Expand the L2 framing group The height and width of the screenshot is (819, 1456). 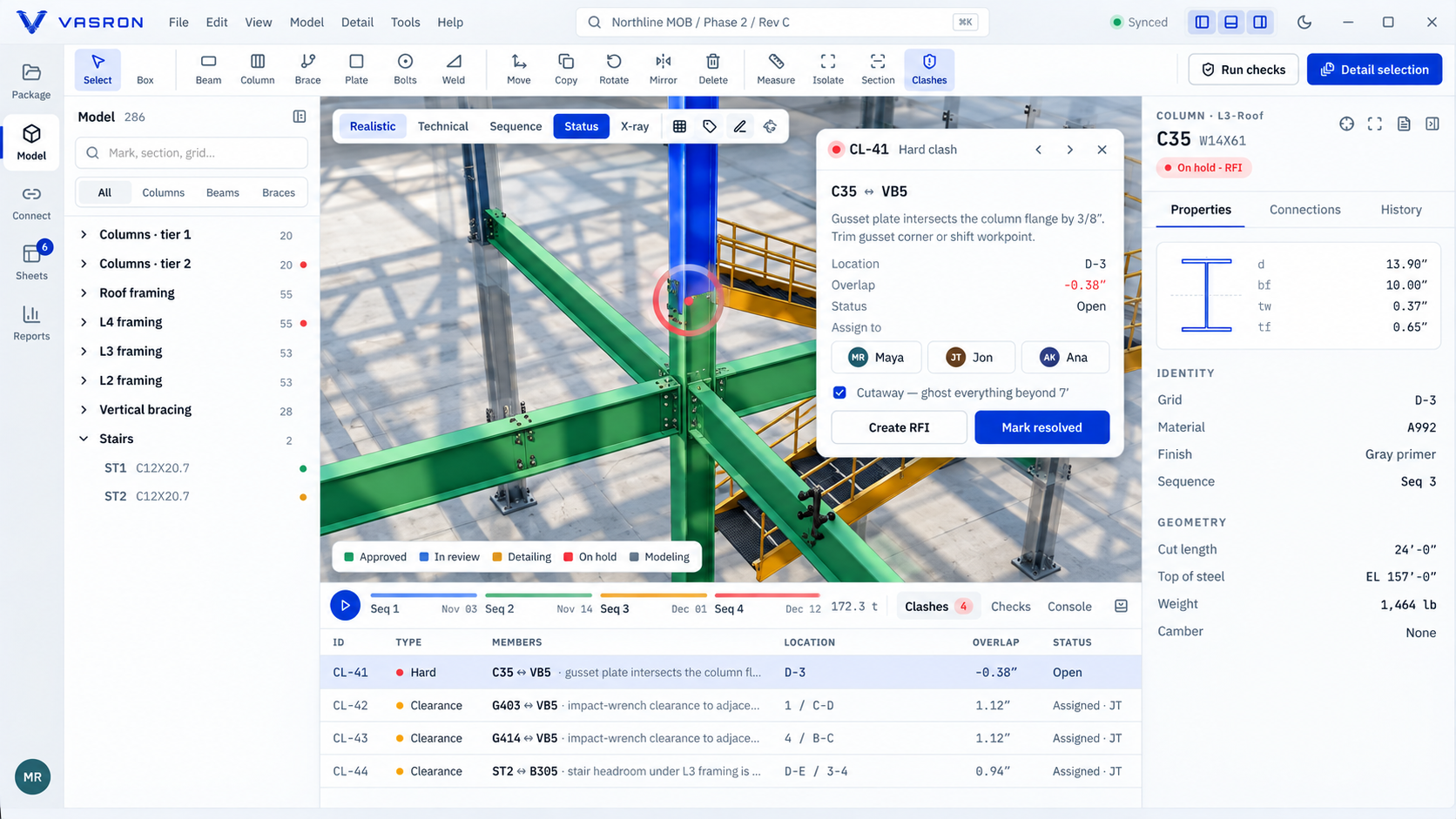[84, 380]
